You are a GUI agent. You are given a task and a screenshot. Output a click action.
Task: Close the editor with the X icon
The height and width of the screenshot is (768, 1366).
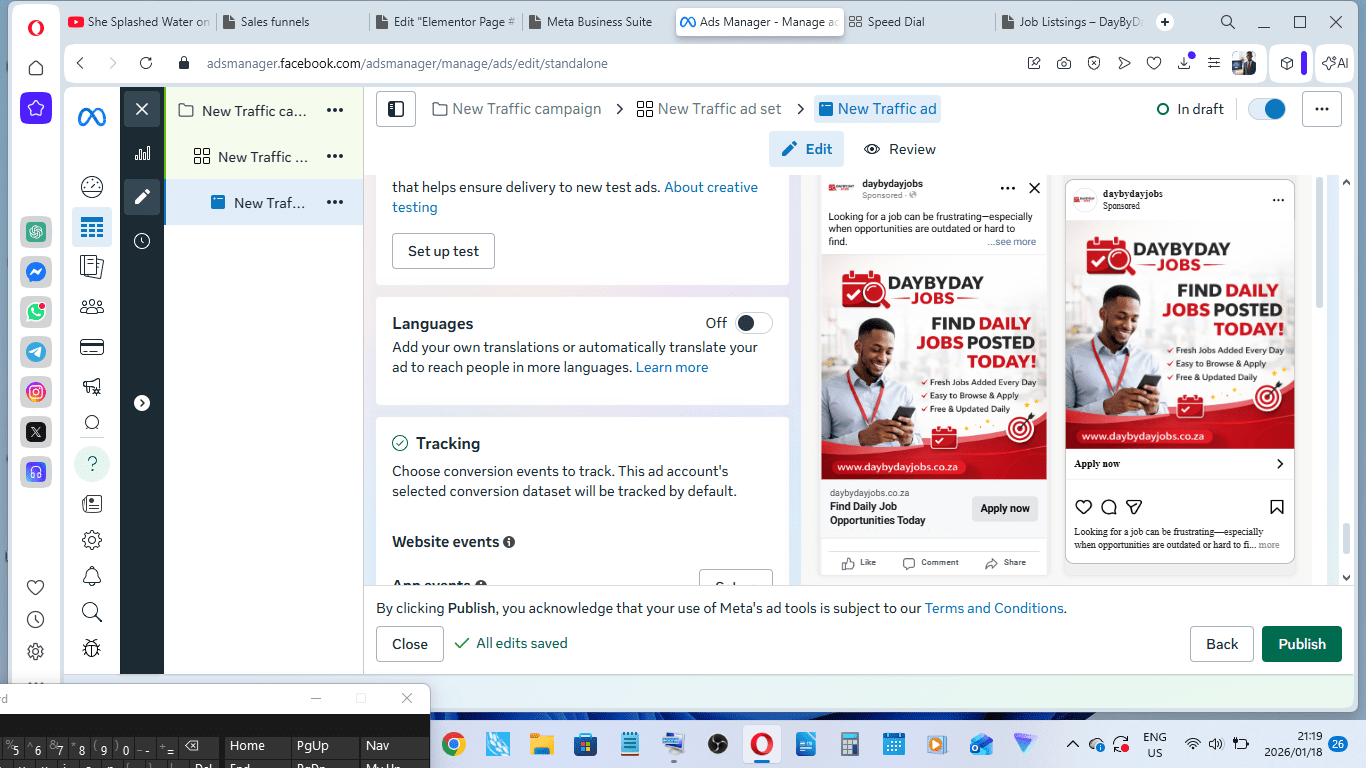tap(142, 109)
